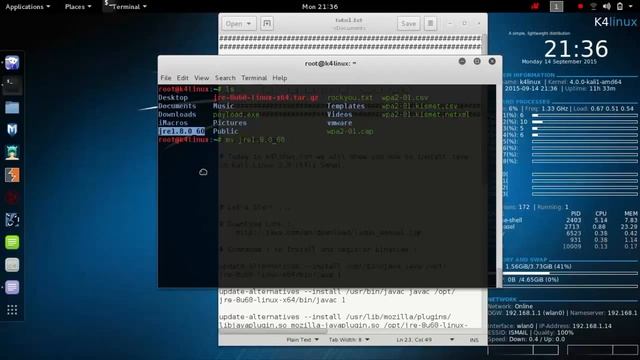Click payload.exe in terminal listing

tap(236, 114)
